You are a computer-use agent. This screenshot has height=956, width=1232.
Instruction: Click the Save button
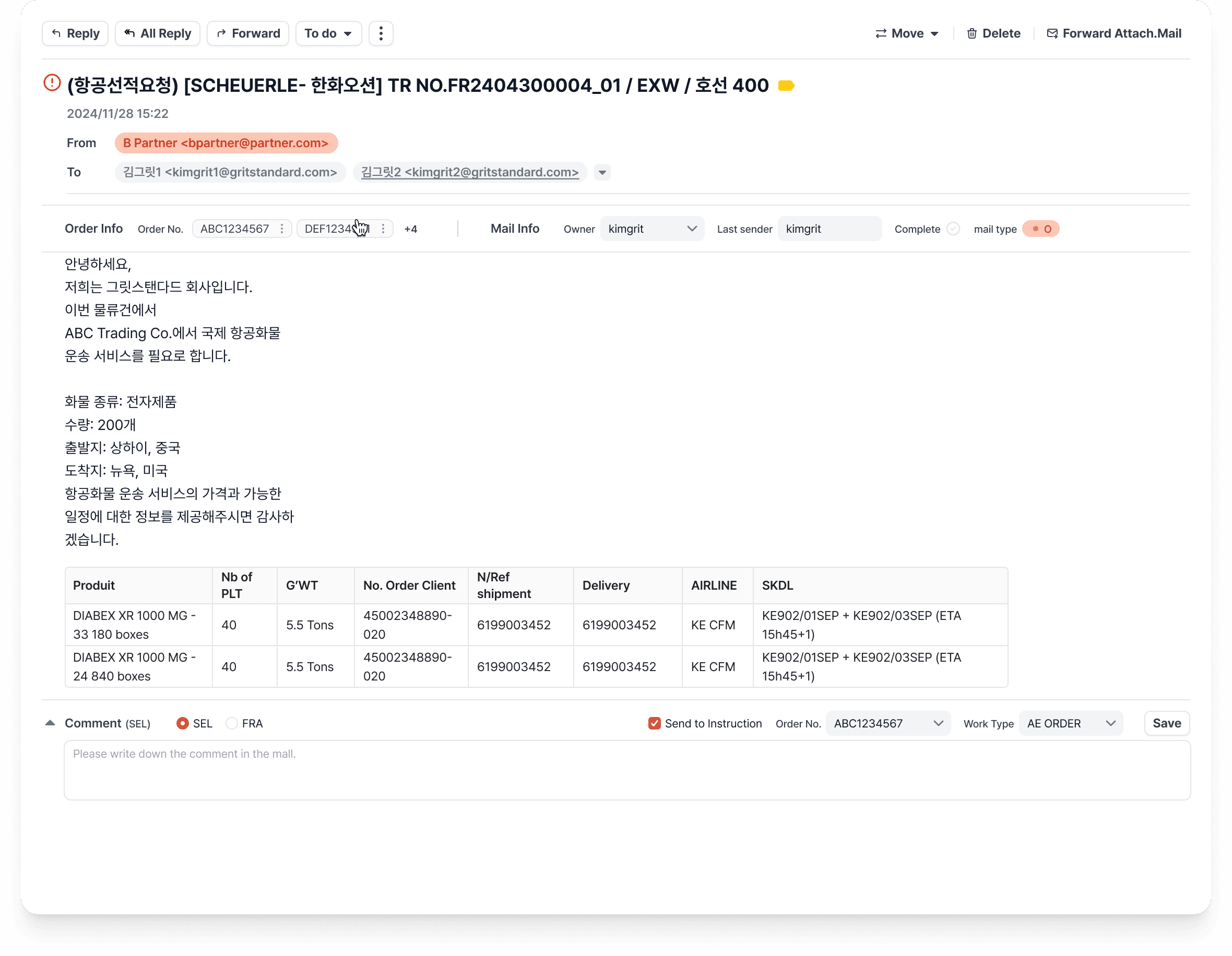click(x=1166, y=724)
